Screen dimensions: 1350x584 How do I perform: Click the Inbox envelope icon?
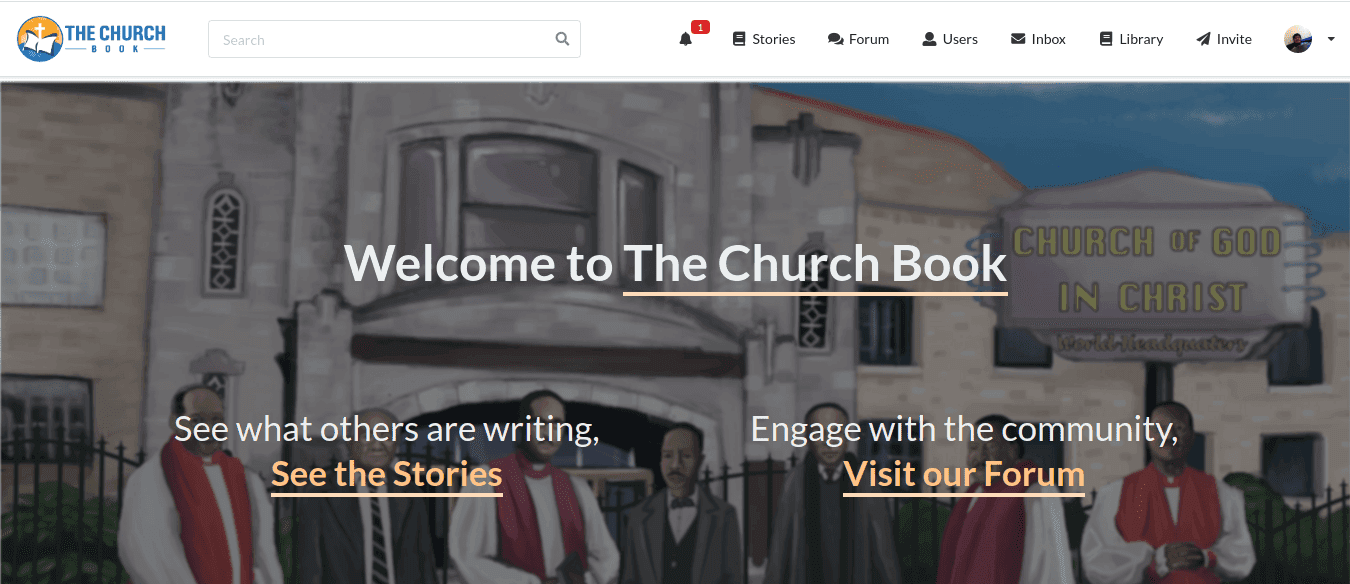point(1018,39)
